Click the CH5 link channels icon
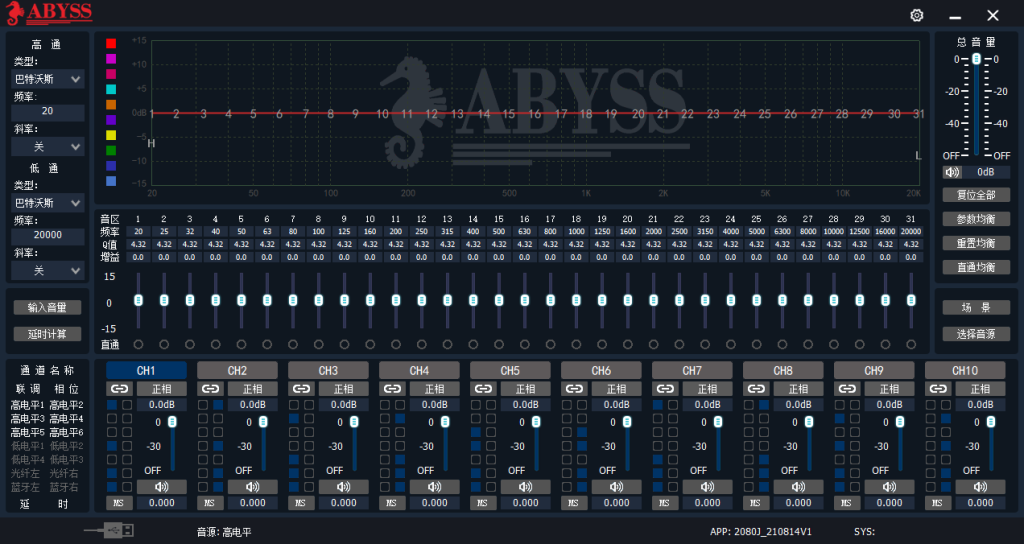 click(483, 389)
